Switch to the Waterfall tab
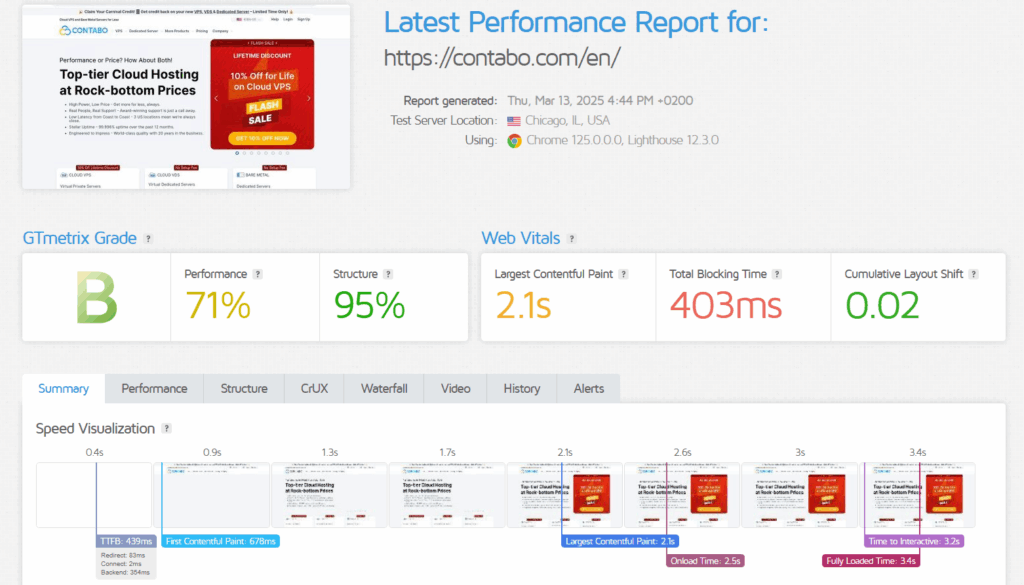1024x585 pixels. coord(384,388)
